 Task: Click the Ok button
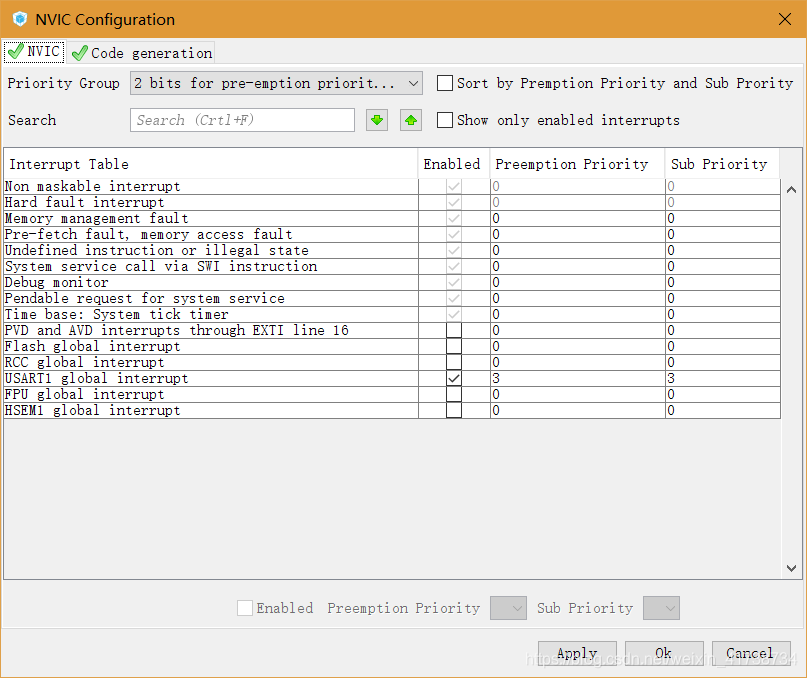click(x=664, y=653)
